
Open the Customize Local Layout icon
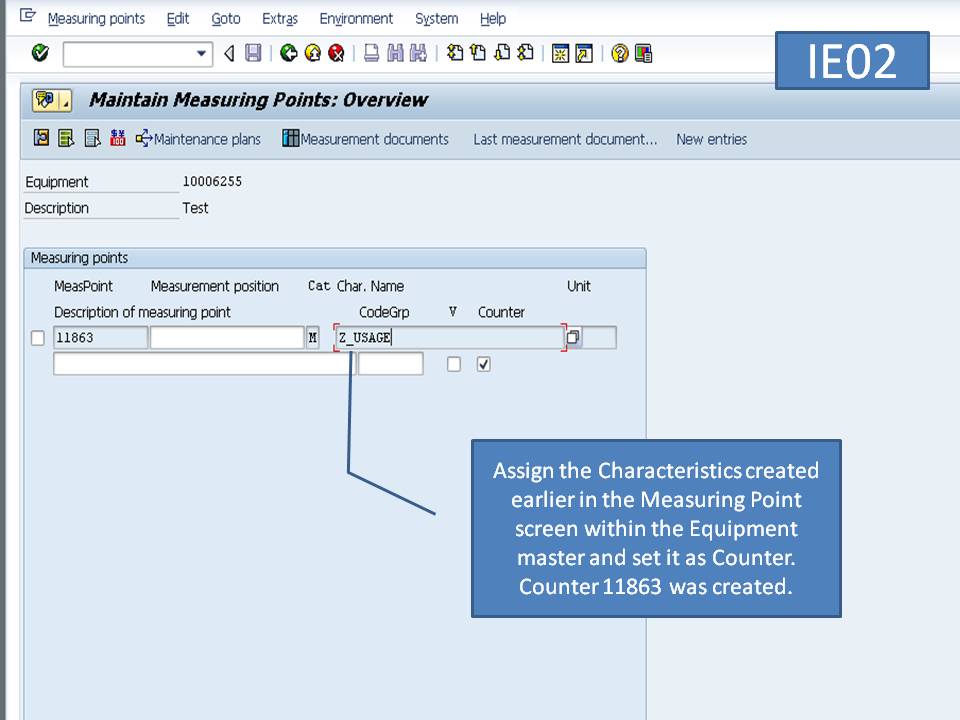click(643, 53)
